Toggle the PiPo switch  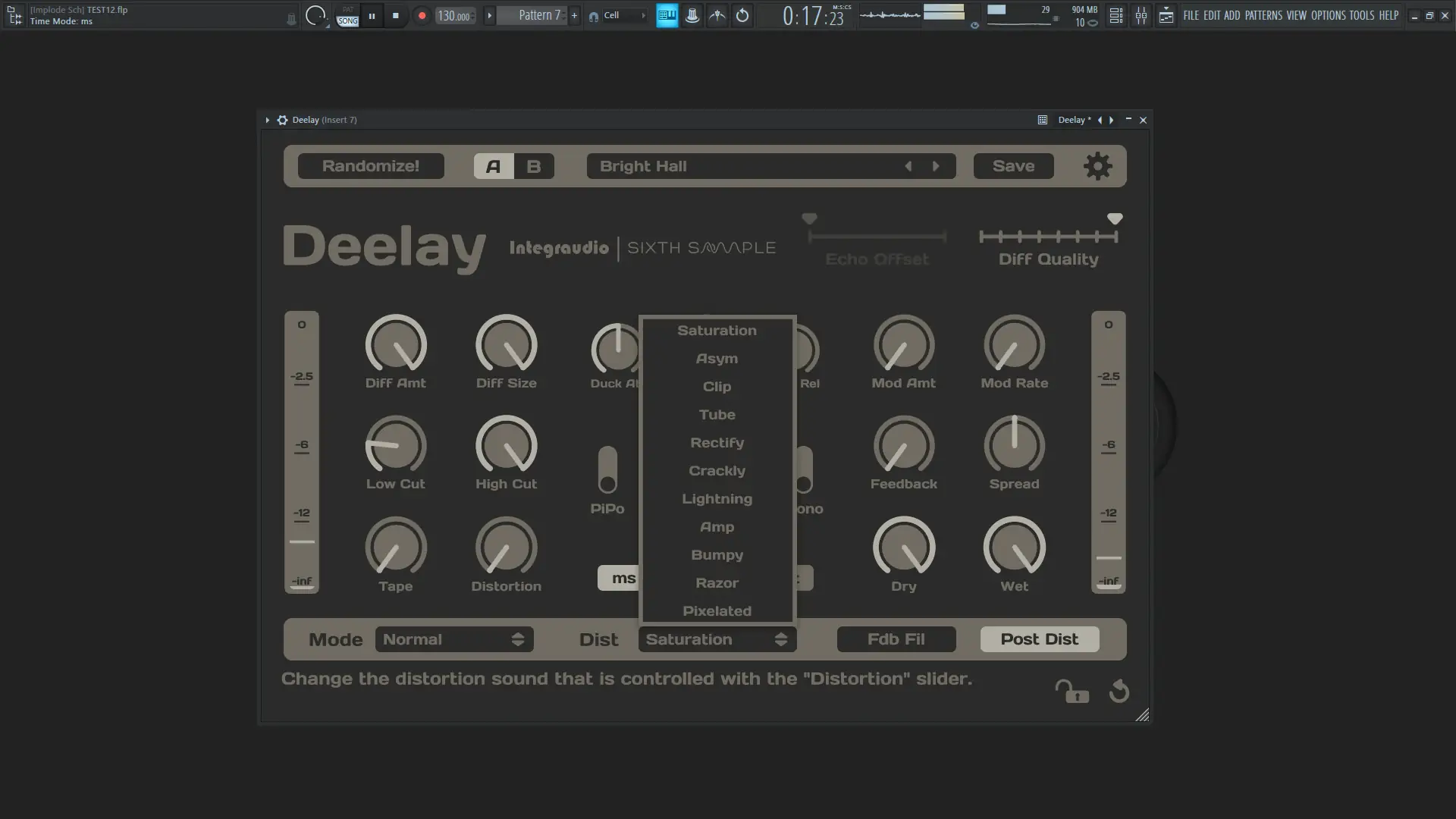click(x=607, y=470)
